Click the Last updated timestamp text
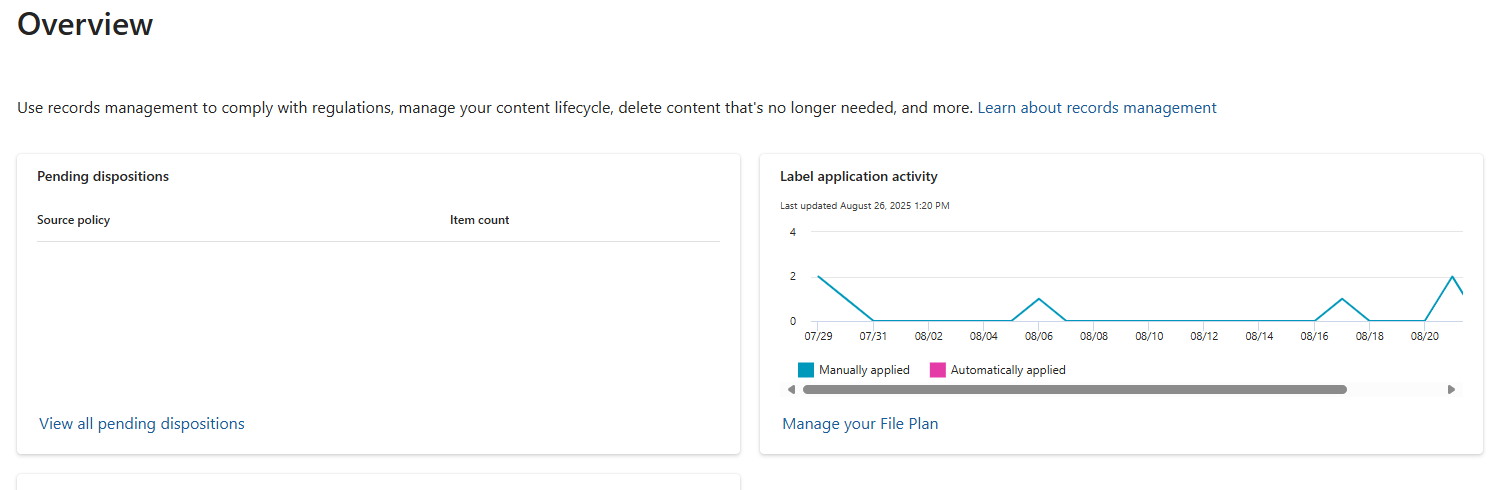This screenshot has height=490, width=1505. click(865, 205)
